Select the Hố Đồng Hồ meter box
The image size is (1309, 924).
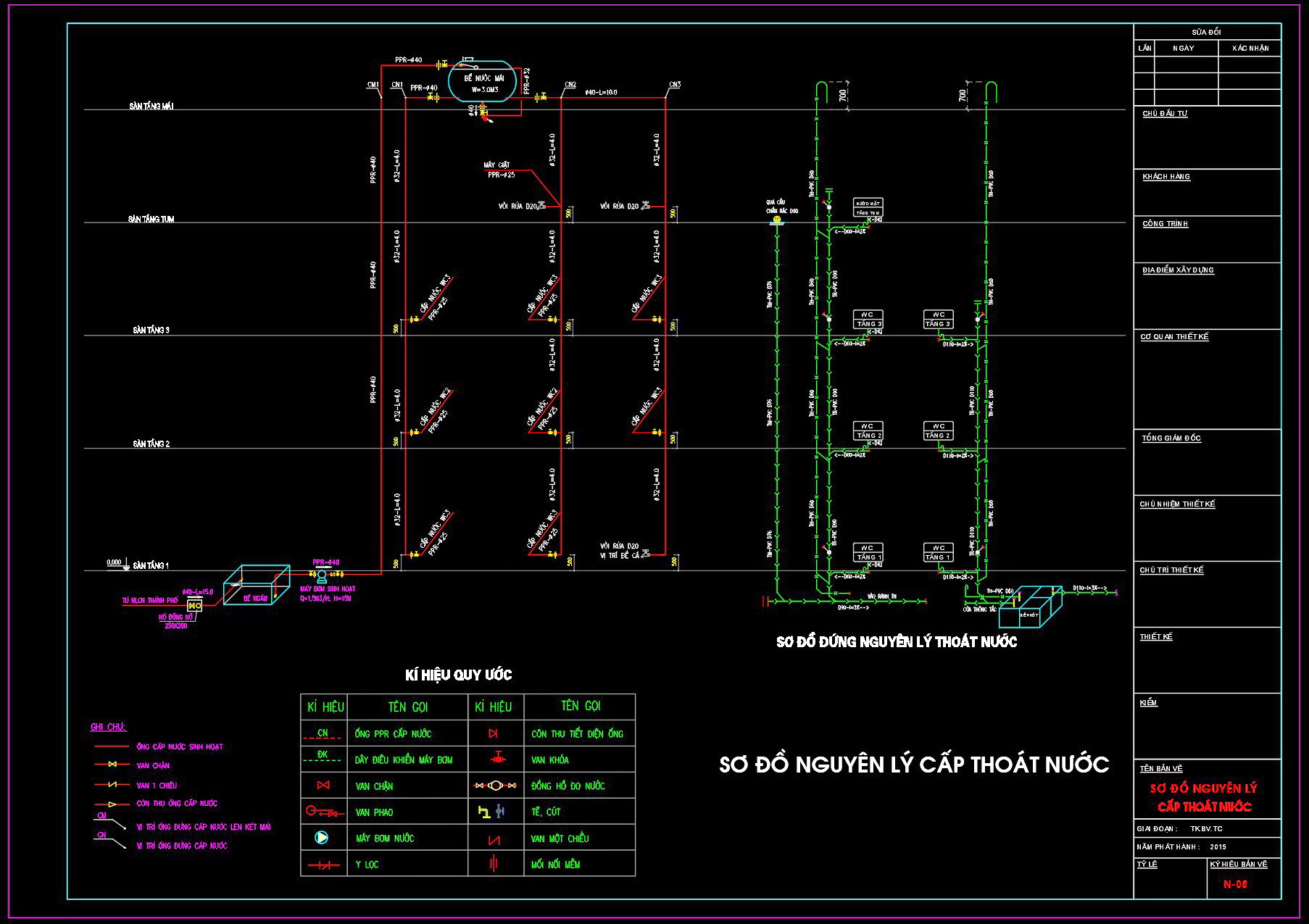(194, 605)
